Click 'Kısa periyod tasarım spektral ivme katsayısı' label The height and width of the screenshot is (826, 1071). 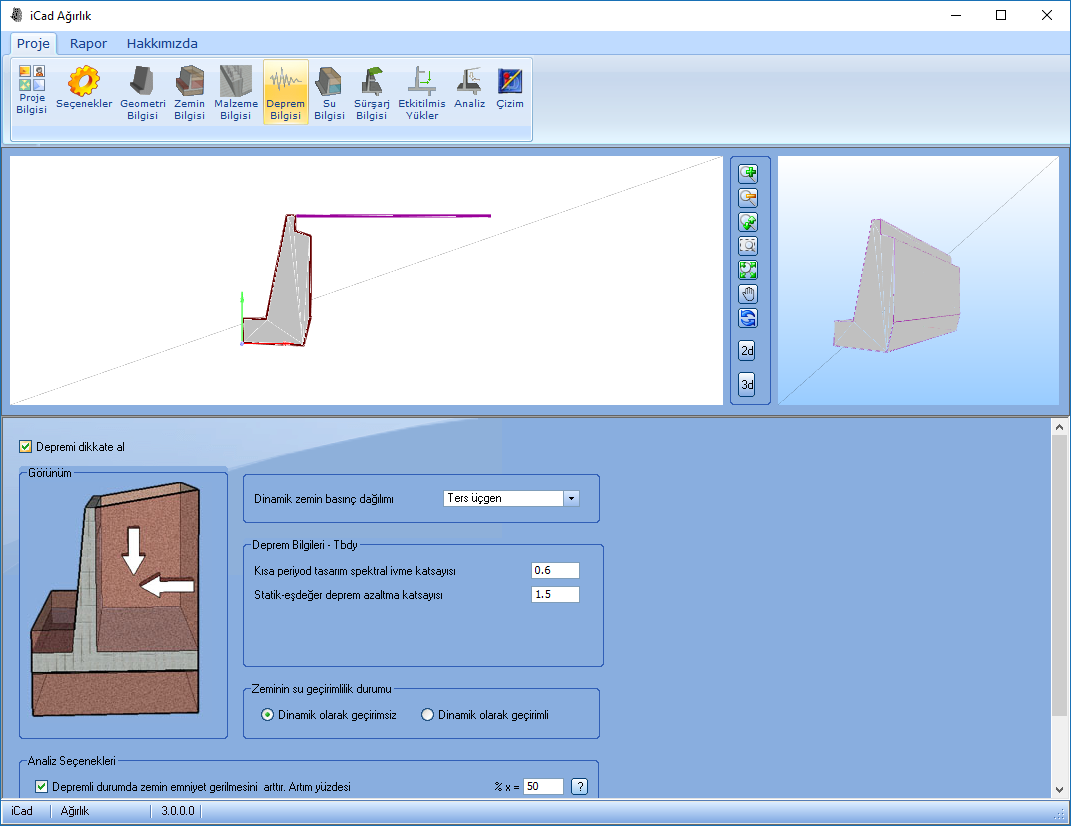(354, 571)
